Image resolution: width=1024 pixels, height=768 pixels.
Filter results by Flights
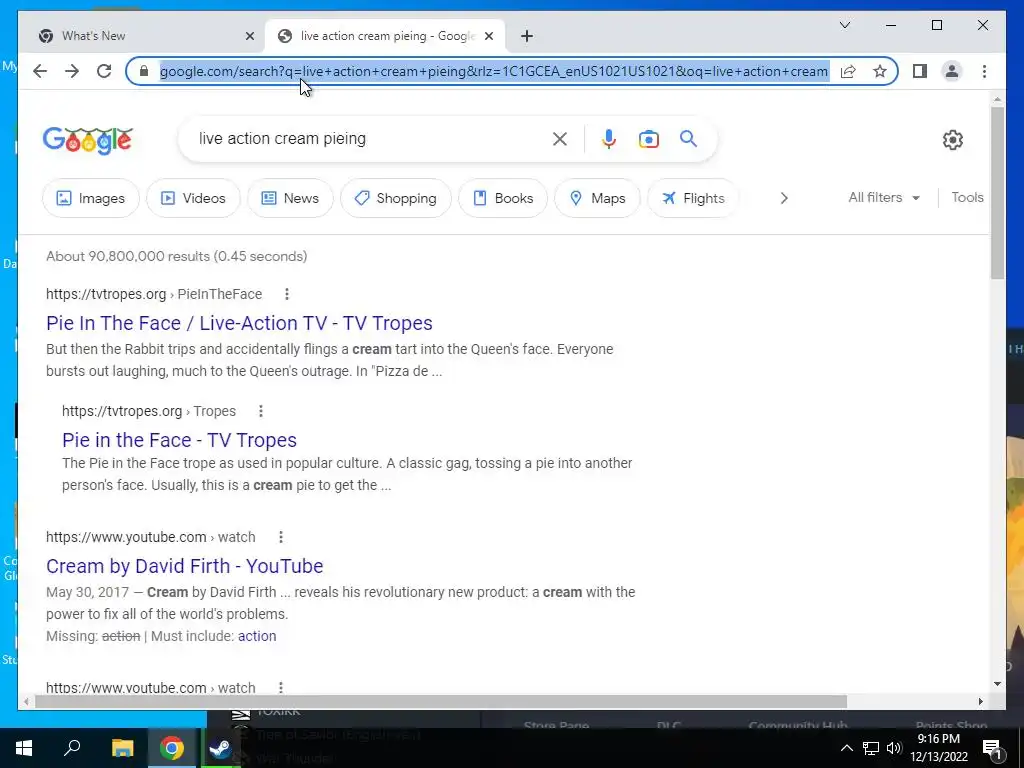(x=693, y=198)
